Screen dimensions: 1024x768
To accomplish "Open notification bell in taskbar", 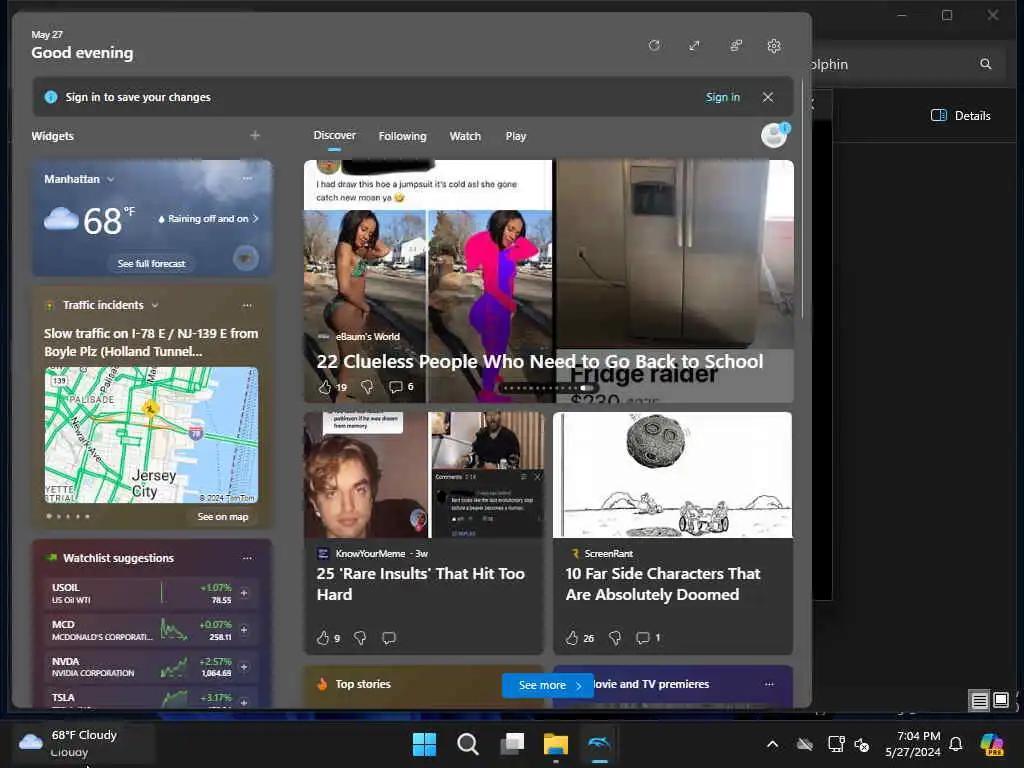I will (955, 744).
